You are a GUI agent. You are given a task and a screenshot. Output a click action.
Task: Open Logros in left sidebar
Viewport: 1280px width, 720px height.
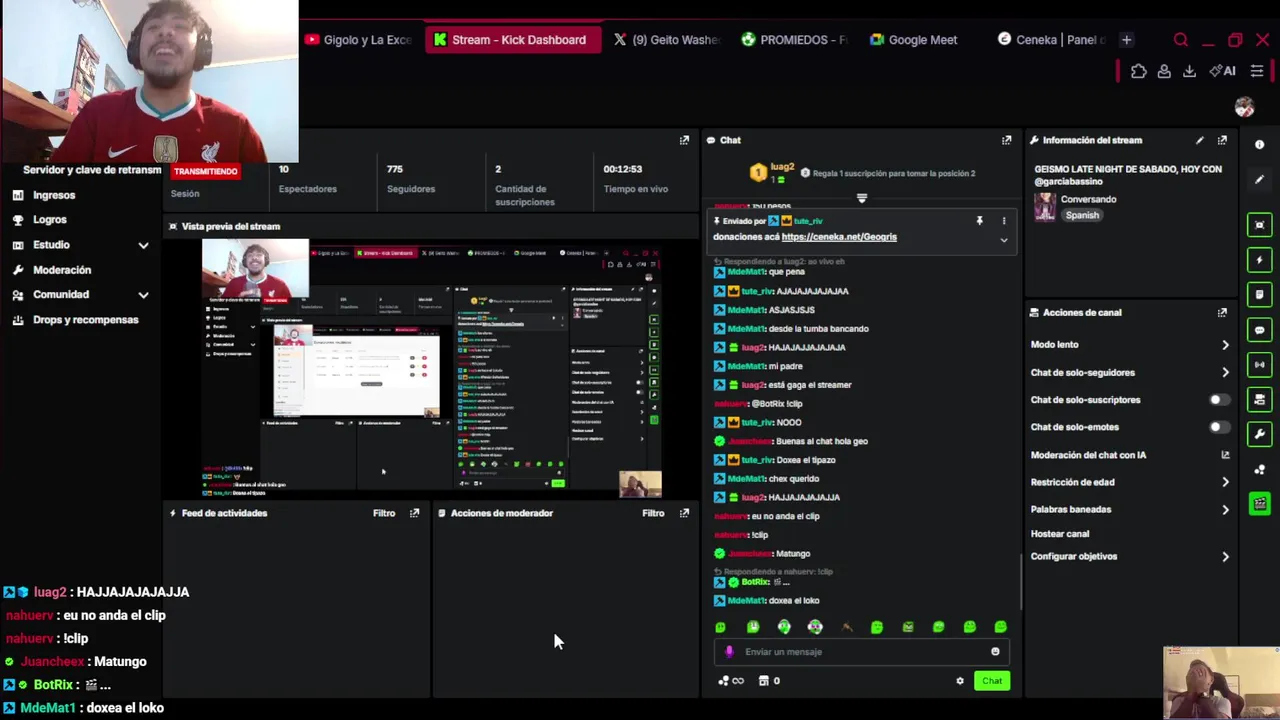(50, 220)
